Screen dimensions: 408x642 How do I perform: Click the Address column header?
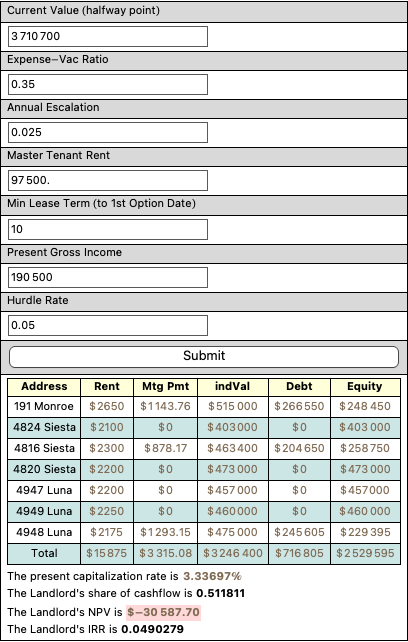pos(44,387)
